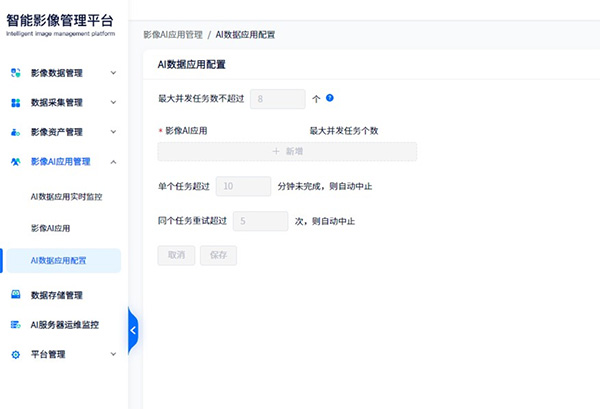
Task: Click the 影像资产管理 icon
Action: click(16, 132)
